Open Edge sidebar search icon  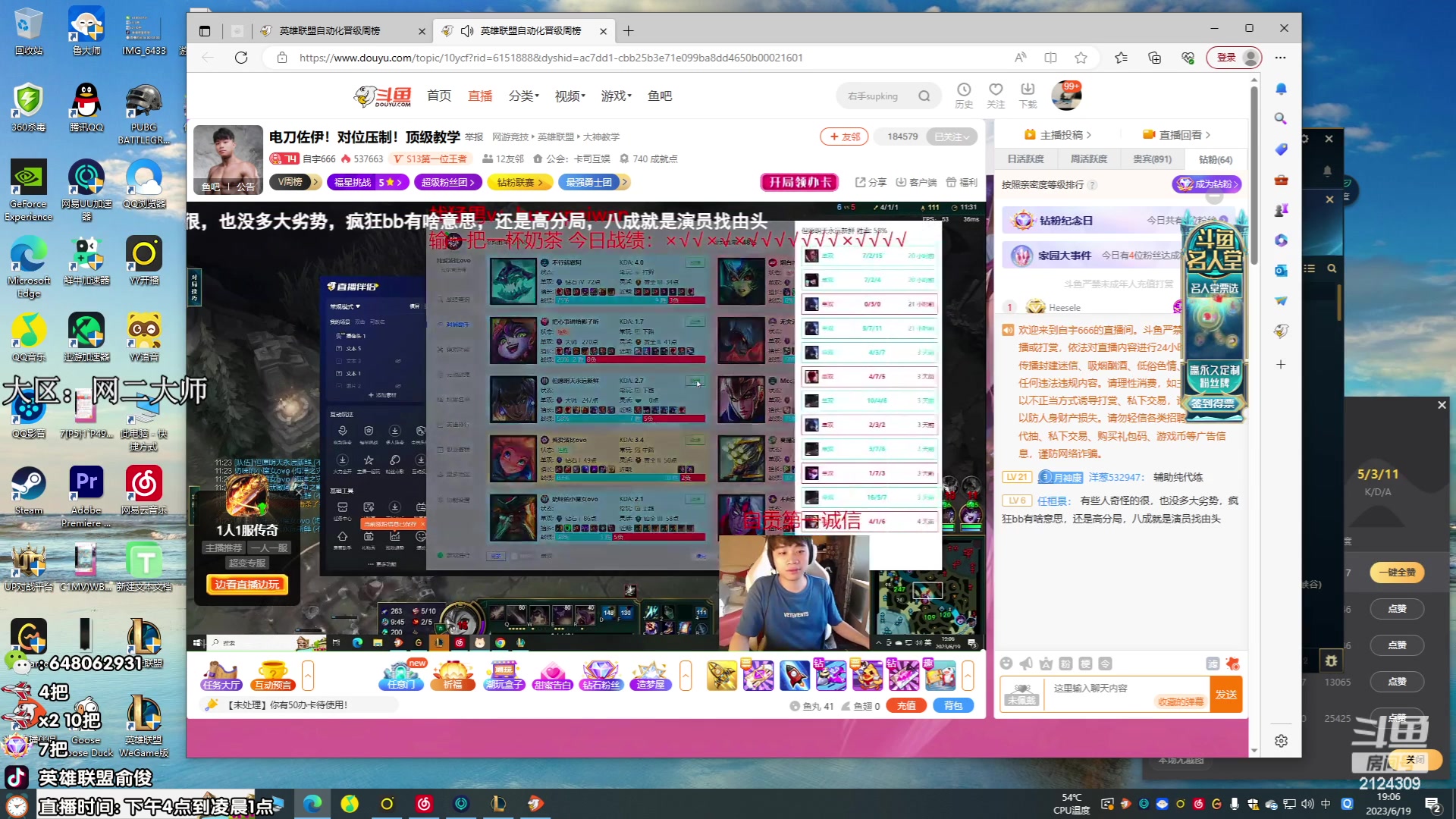point(1281,118)
